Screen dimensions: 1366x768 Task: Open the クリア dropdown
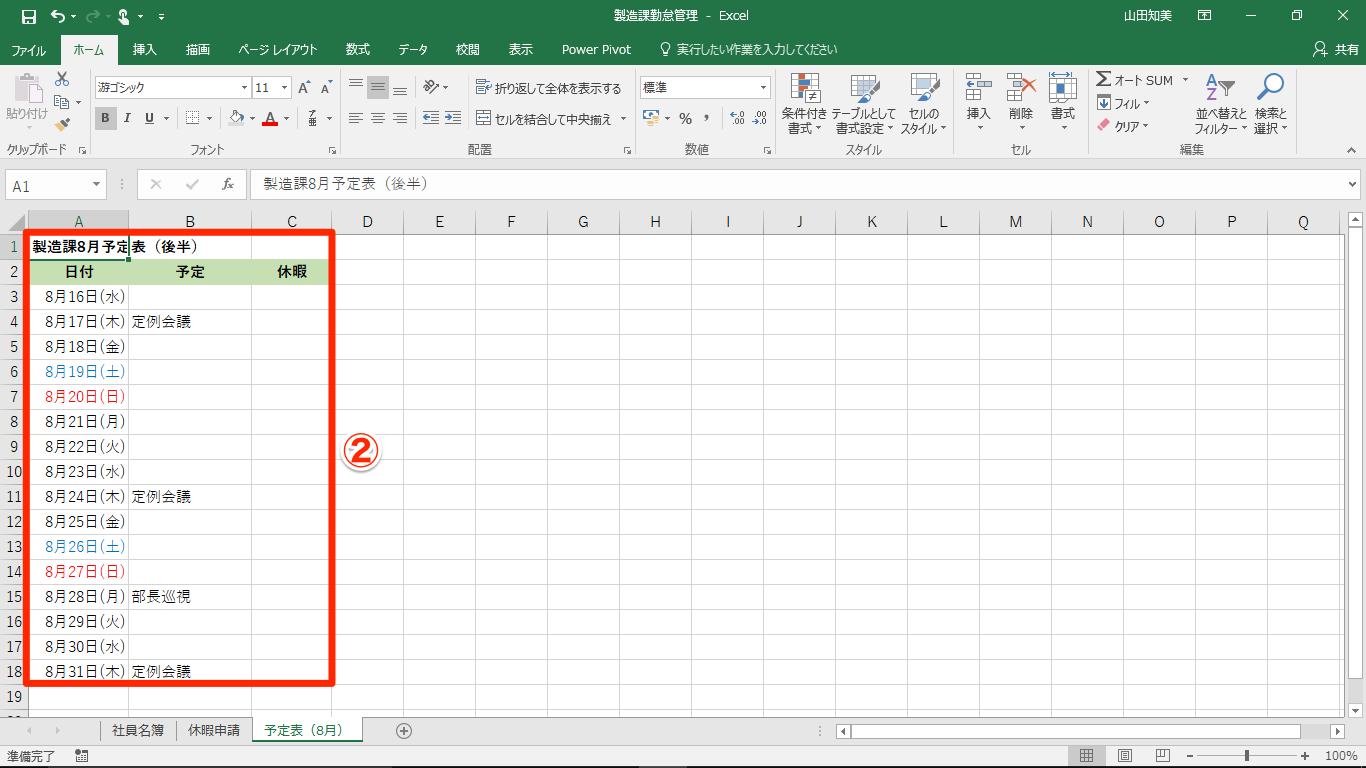tap(1123, 126)
